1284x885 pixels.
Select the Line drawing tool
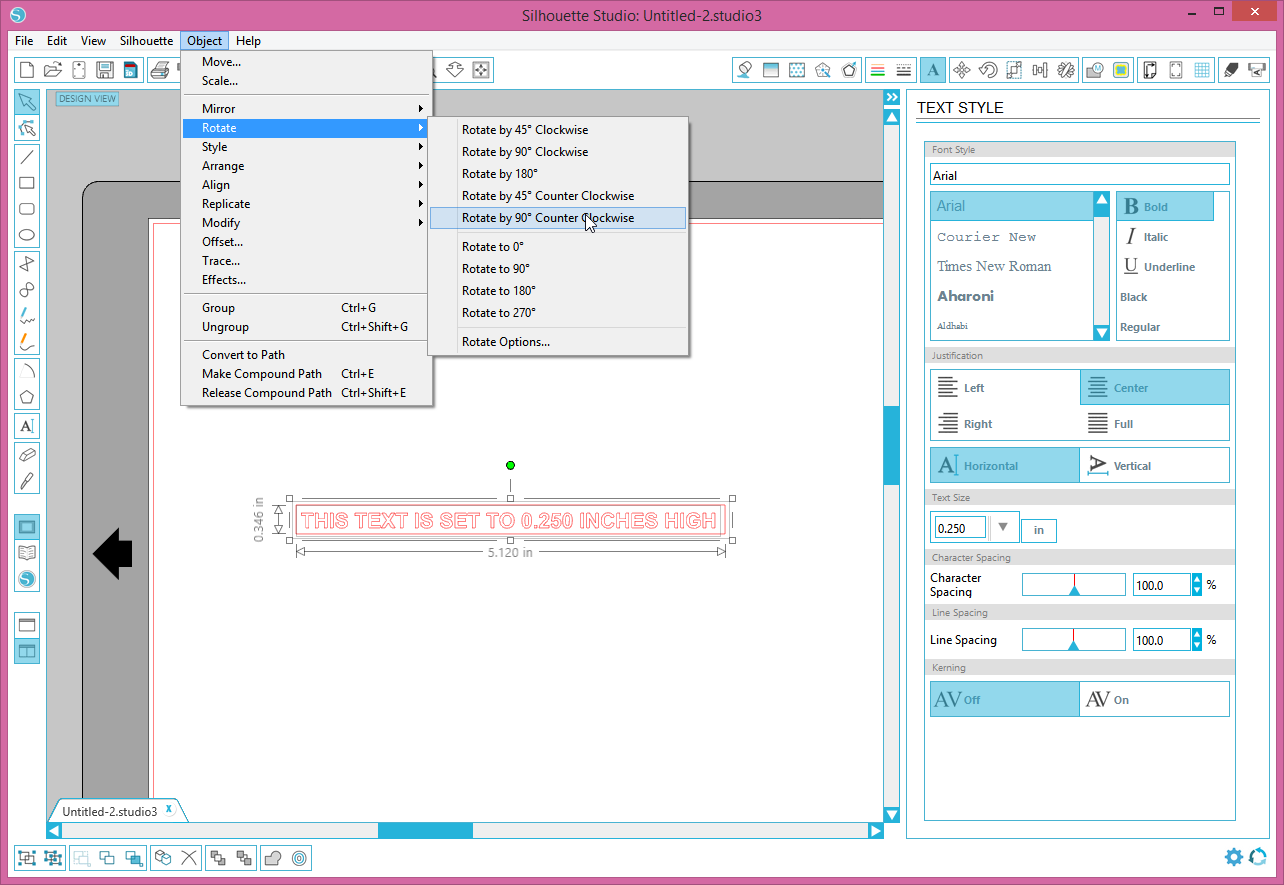coord(27,156)
